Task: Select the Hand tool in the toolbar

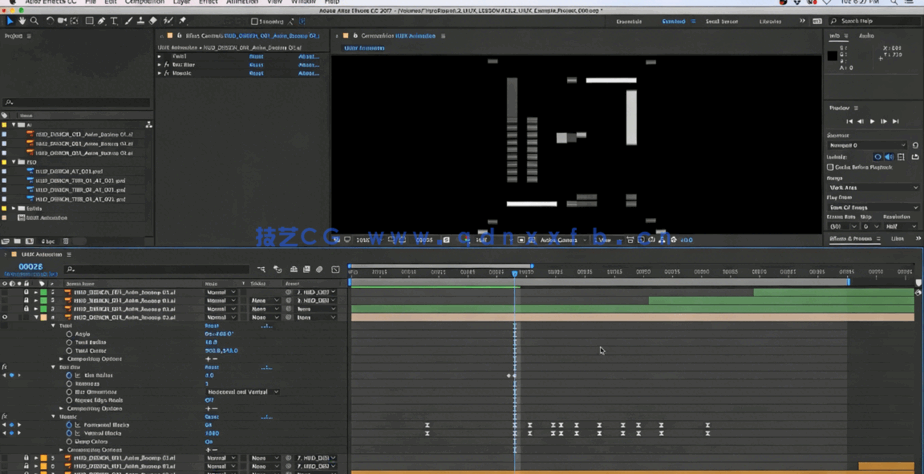Action: (22, 20)
